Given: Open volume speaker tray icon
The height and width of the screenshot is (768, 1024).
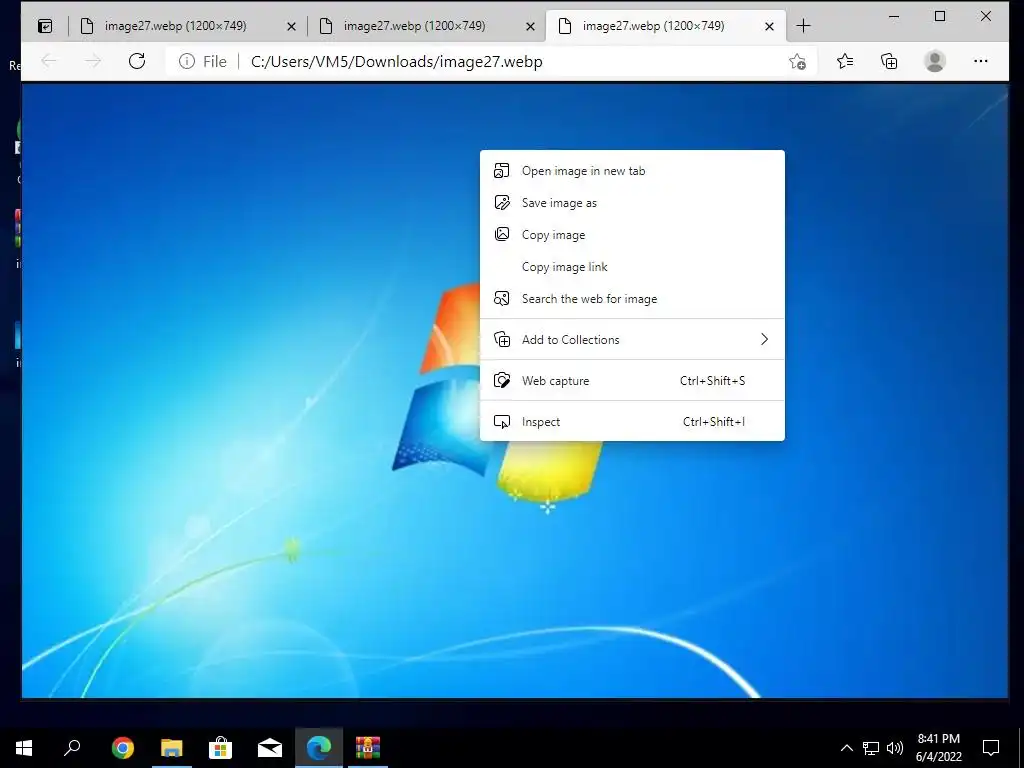Looking at the screenshot, I should tap(895, 748).
